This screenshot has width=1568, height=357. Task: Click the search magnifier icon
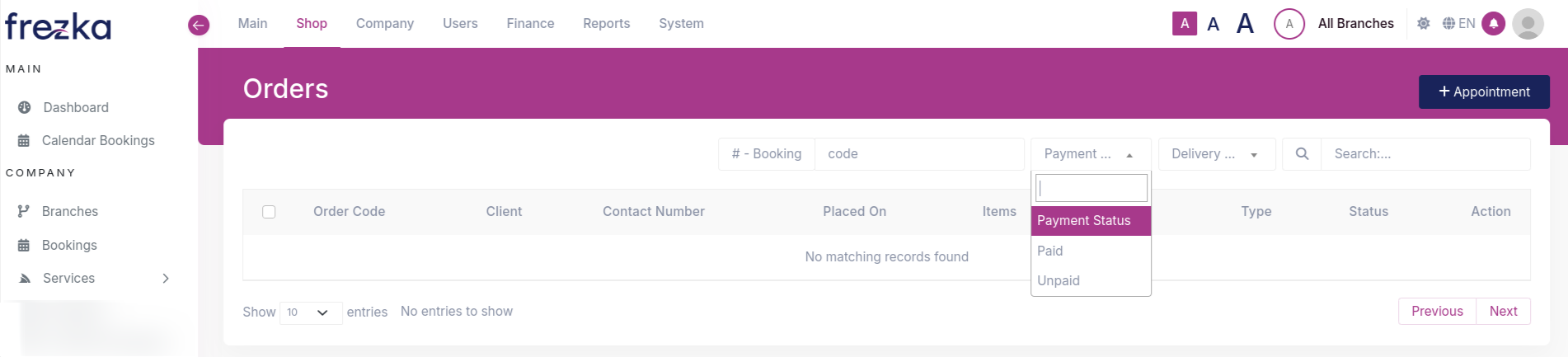pyautogui.click(x=1302, y=154)
